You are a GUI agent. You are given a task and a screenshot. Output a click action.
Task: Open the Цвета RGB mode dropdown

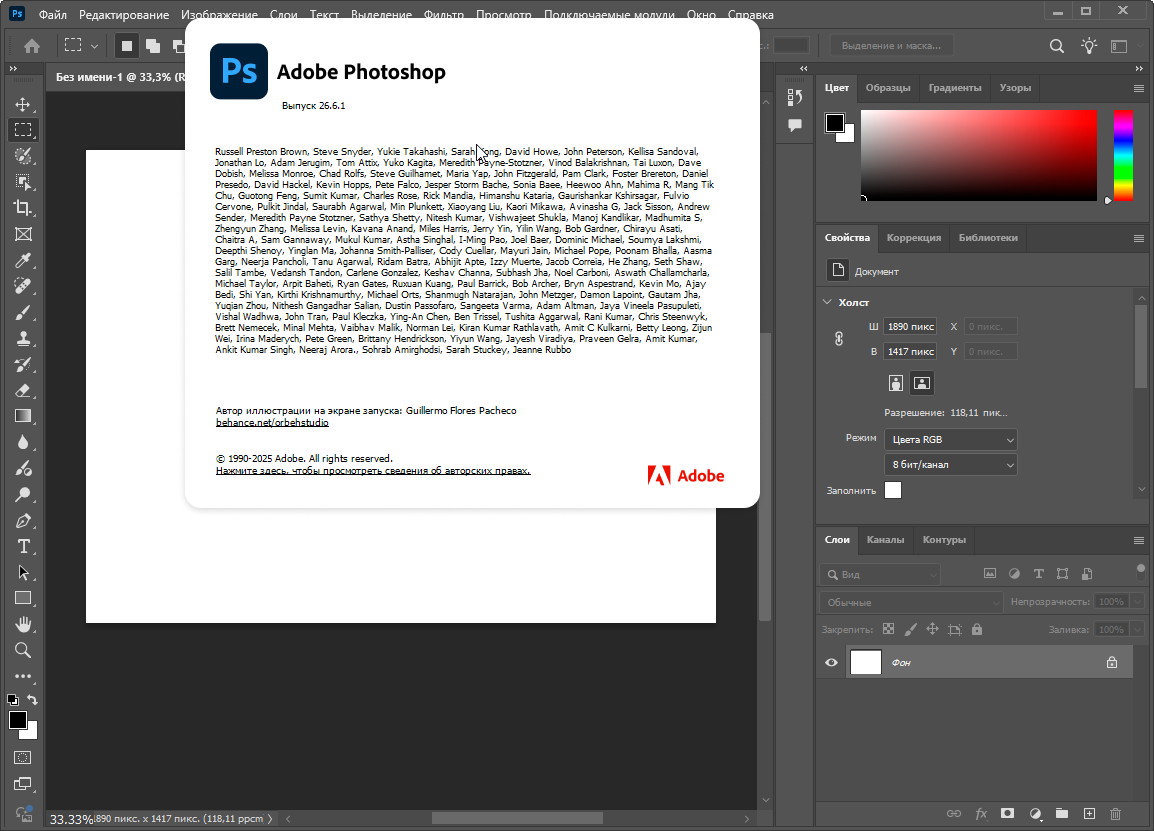coord(951,439)
